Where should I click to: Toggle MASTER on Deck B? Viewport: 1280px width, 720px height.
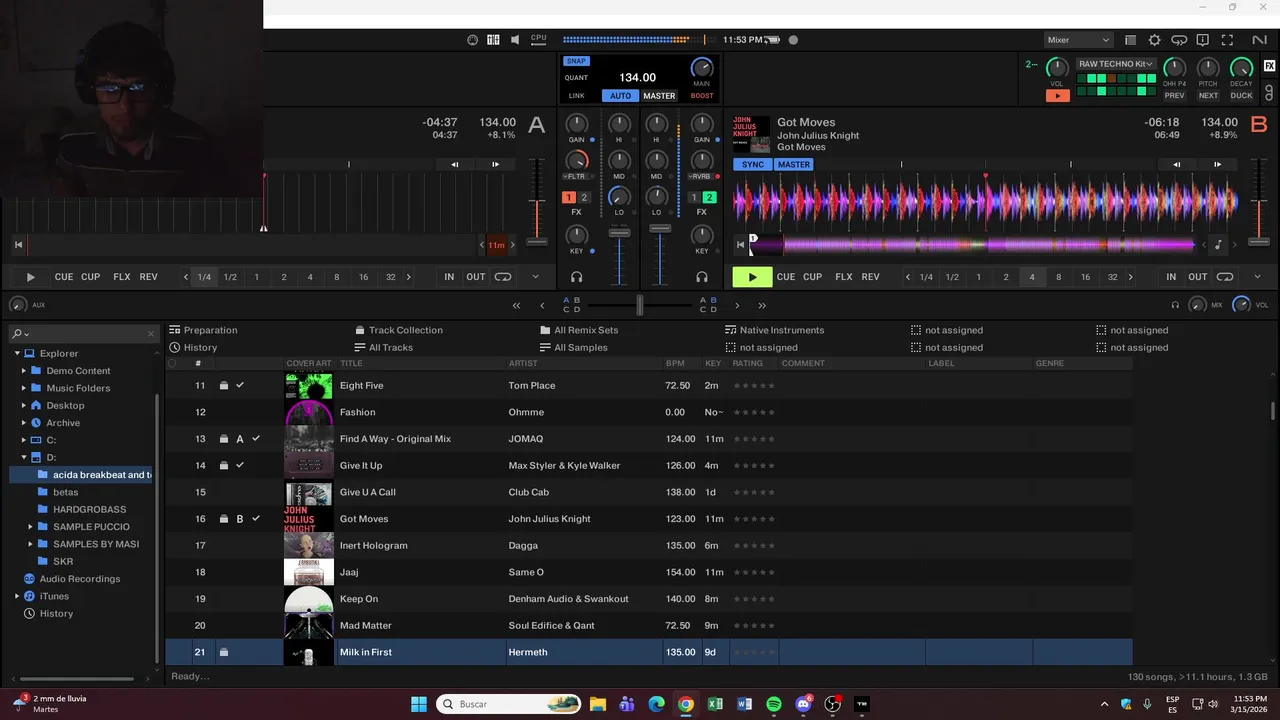794,165
